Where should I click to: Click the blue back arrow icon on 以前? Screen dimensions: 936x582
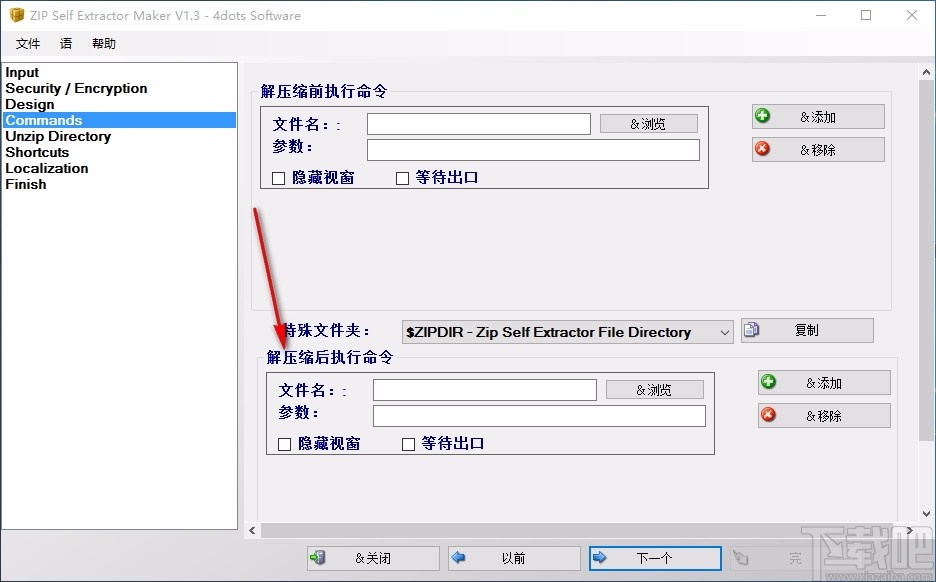tap(459, 558)
